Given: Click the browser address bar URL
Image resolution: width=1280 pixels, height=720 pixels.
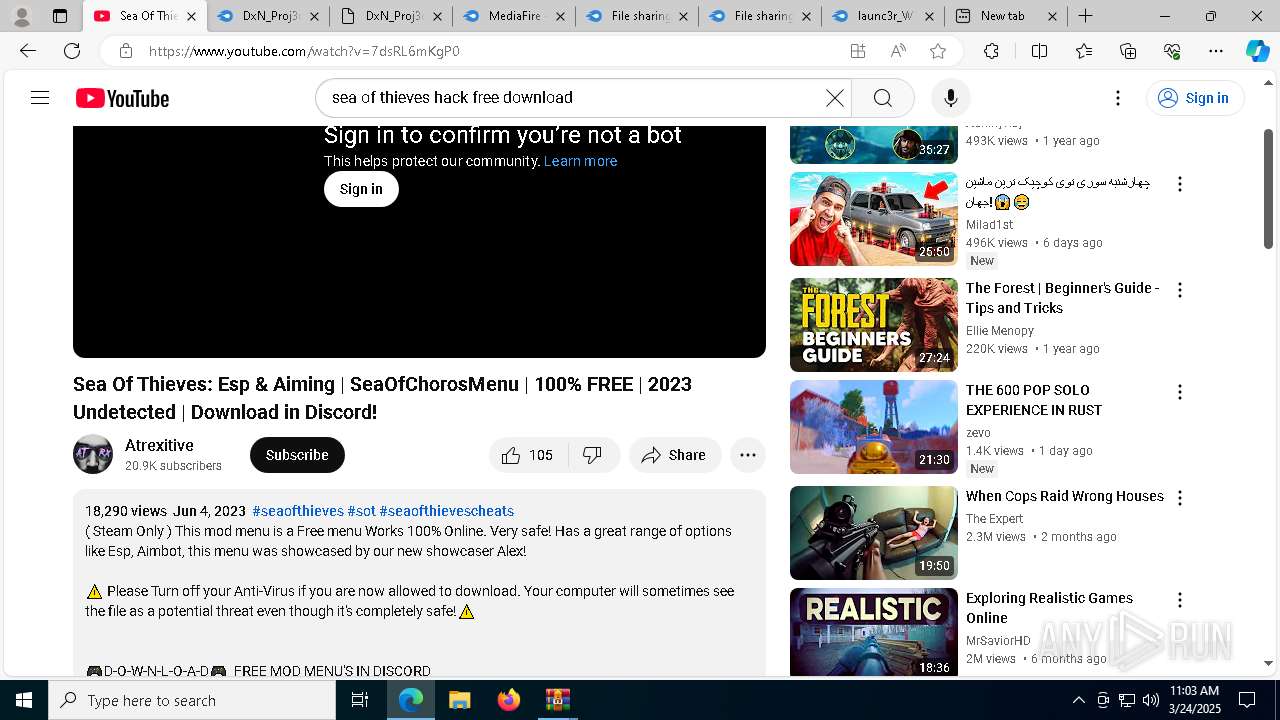Looking at the screenshot, I should tap(304, 51).
